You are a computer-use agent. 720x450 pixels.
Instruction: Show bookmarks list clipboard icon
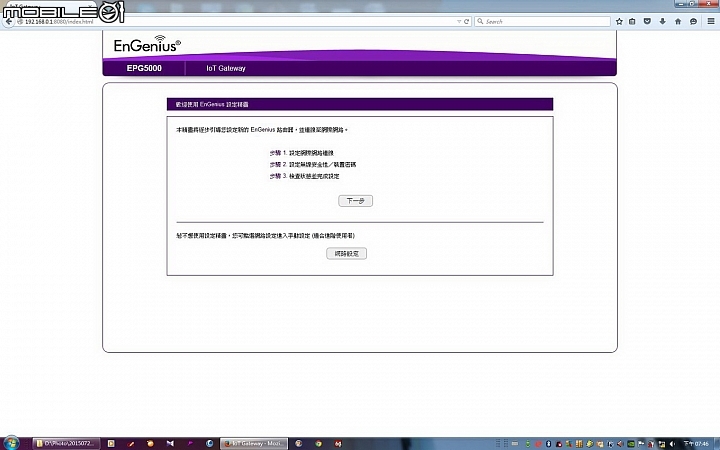point(632,22)
